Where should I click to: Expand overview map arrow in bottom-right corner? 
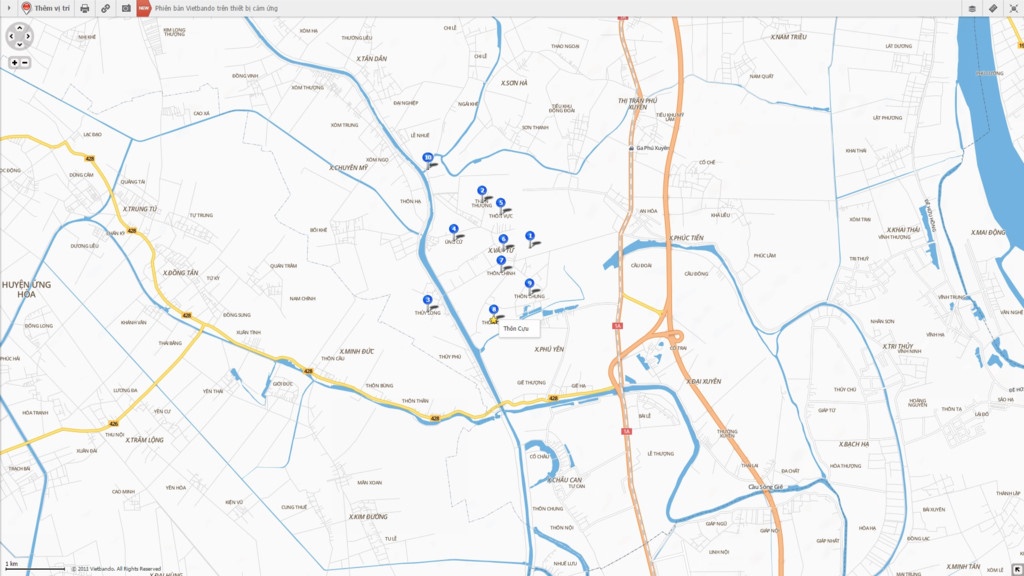[1017, 569]
